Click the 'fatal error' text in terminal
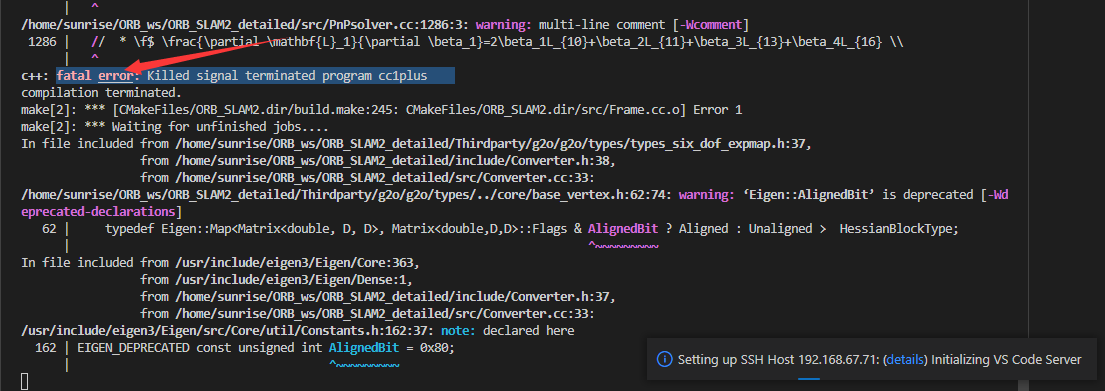The width and height of the screenshot is (1105, 391). click(x=94, y=75)
